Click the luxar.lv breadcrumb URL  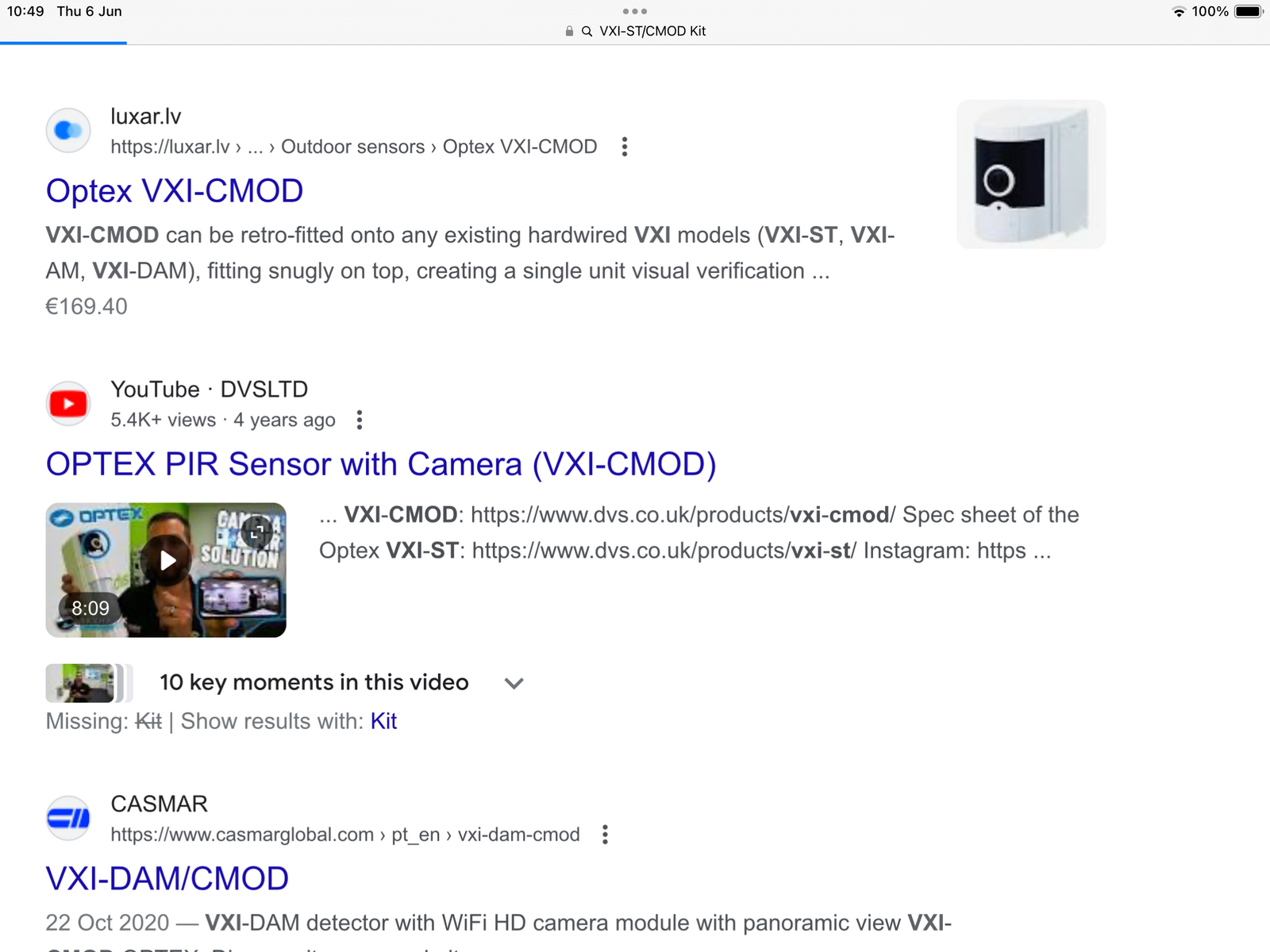click(353, 147)
